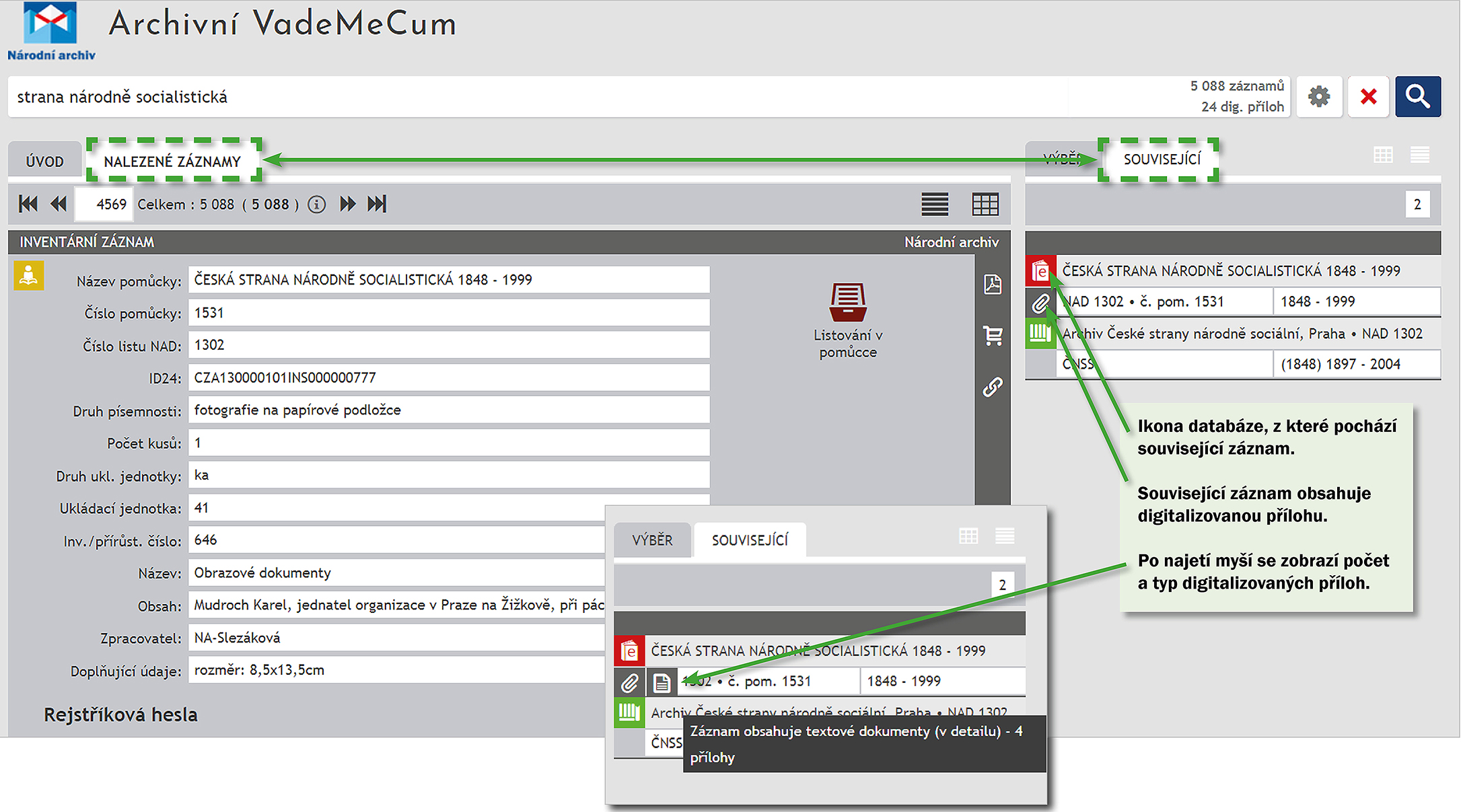Click related count box 2 in right panel
Screen dimensions: 1461x812
click(1417, 205)
